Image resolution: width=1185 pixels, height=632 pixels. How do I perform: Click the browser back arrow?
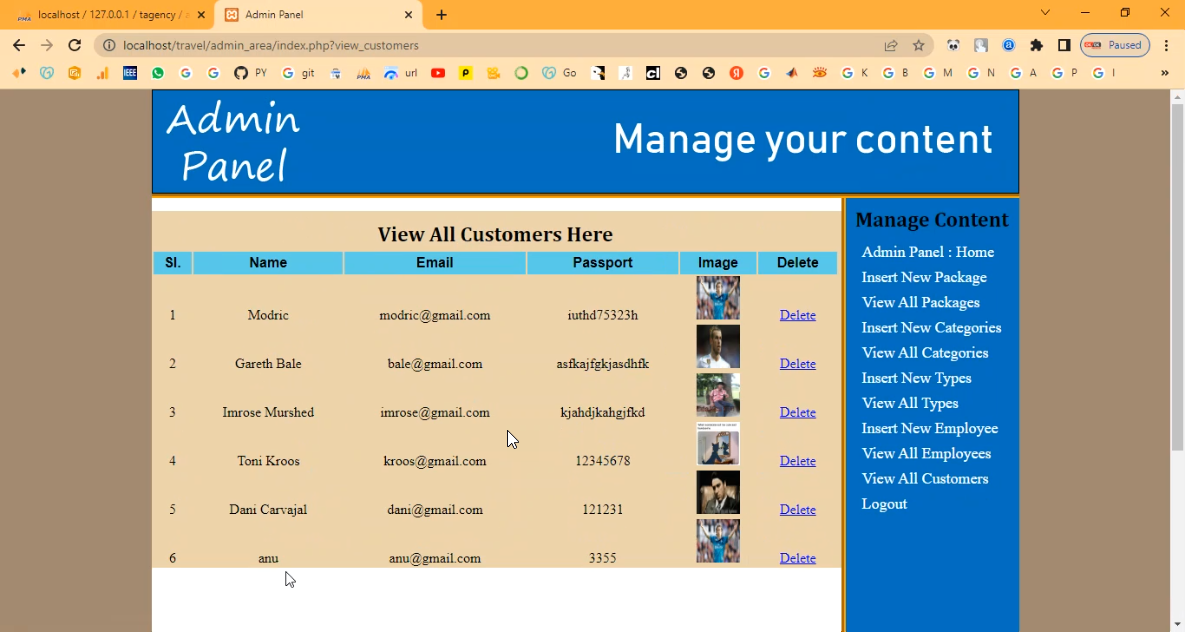[x=19, y=45]
